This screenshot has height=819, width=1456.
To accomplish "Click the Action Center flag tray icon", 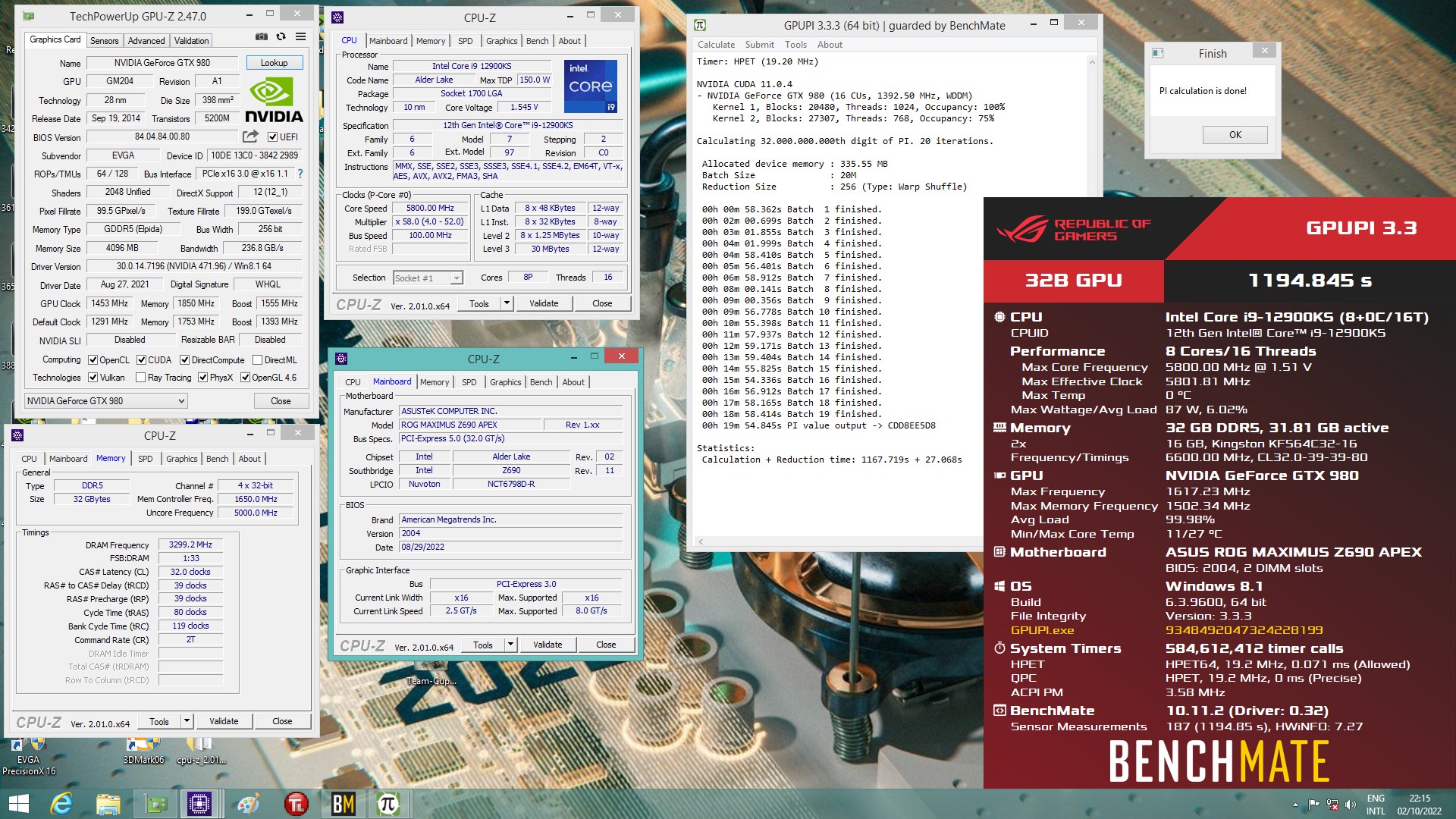I will click(1314, 804).
